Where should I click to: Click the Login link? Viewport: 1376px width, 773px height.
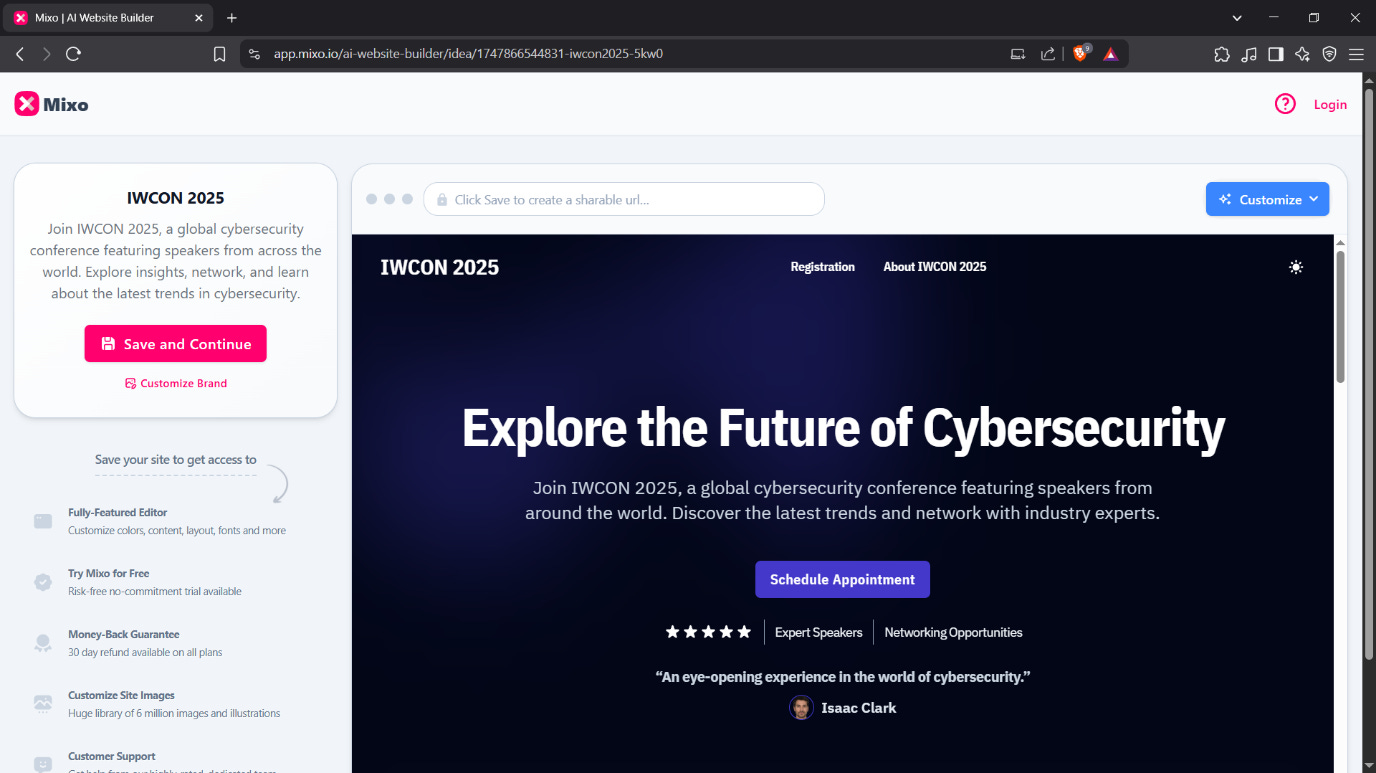pyautogui.click(x=1330, y=104)
